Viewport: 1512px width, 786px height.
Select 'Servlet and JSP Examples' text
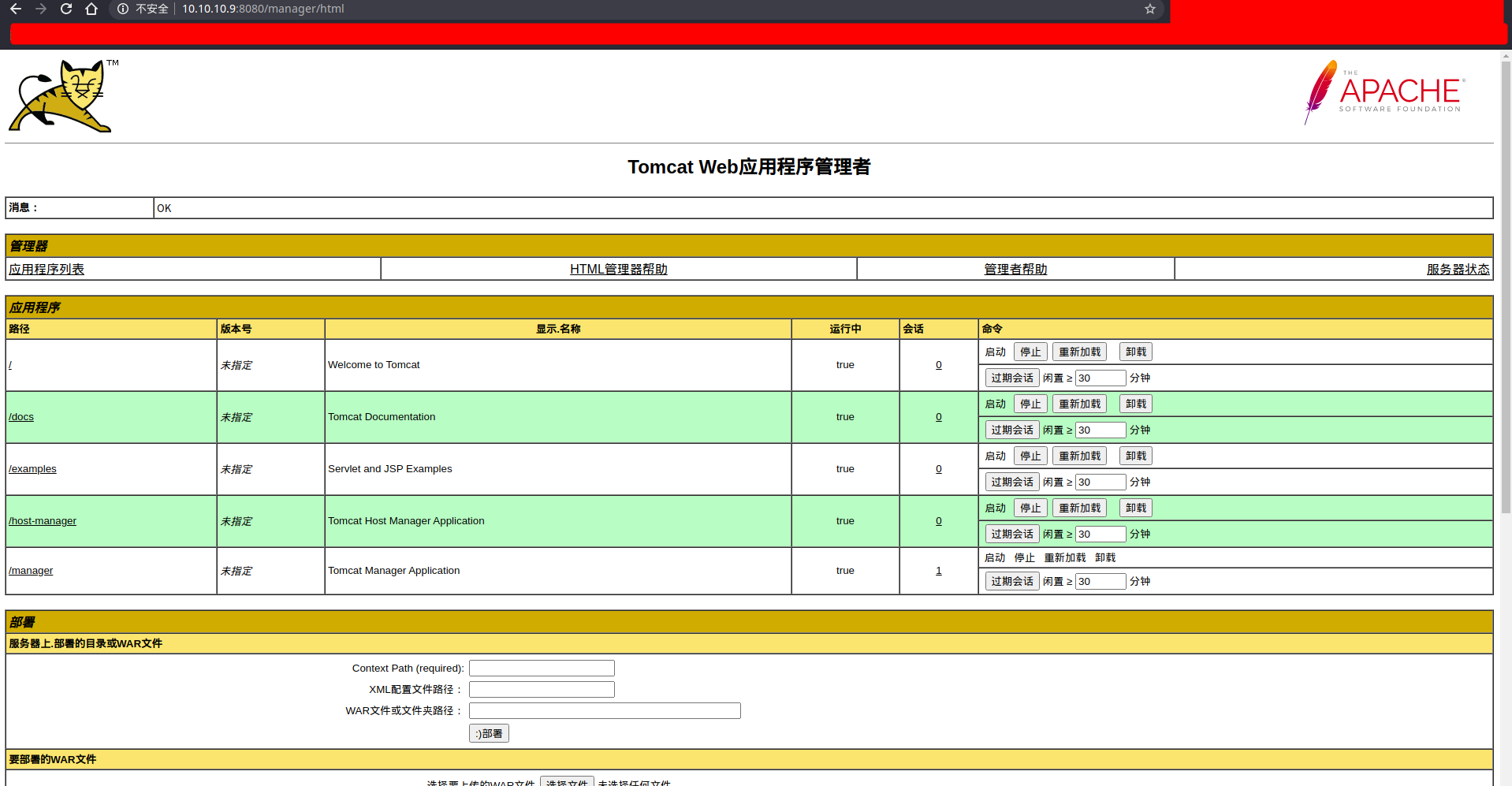[390, 468]
